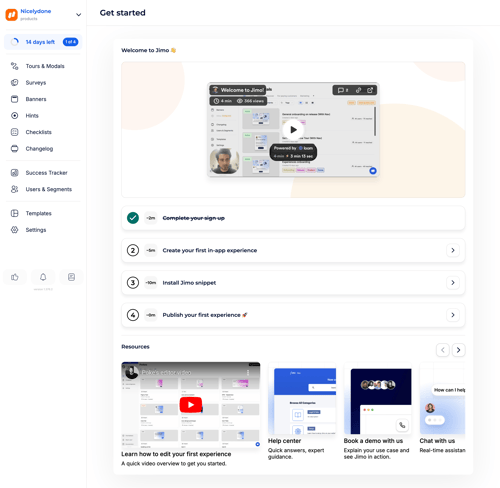Click the green completed sign-up checkmark
Viewport: 500px width, 488px height.
tap(133, 218)
